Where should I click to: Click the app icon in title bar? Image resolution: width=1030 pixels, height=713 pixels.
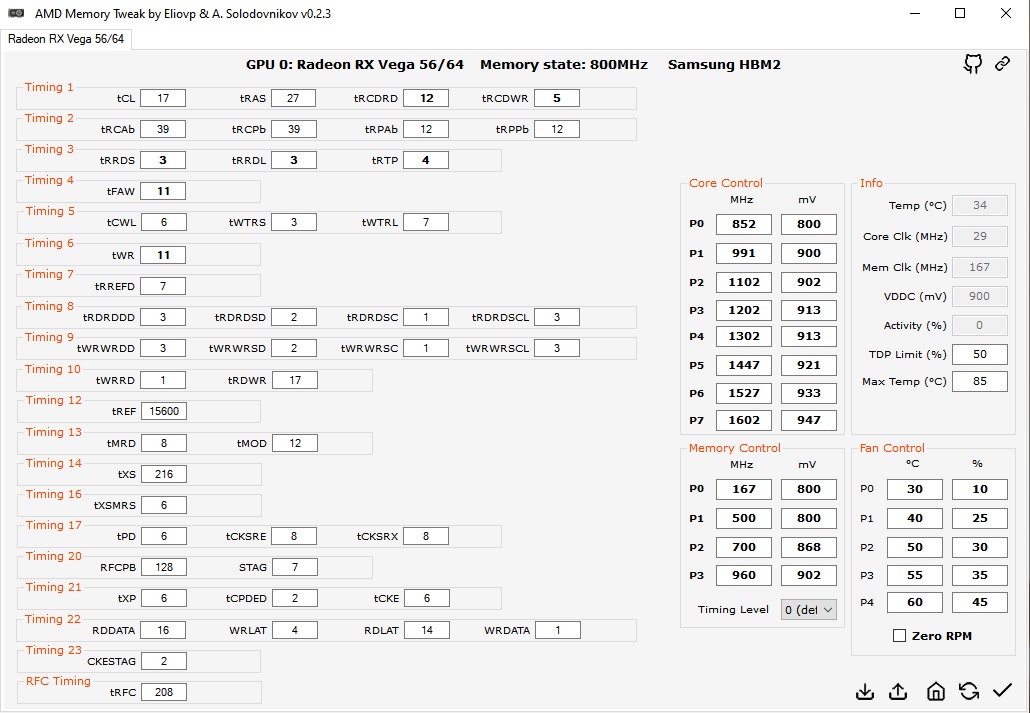[16, 13]
